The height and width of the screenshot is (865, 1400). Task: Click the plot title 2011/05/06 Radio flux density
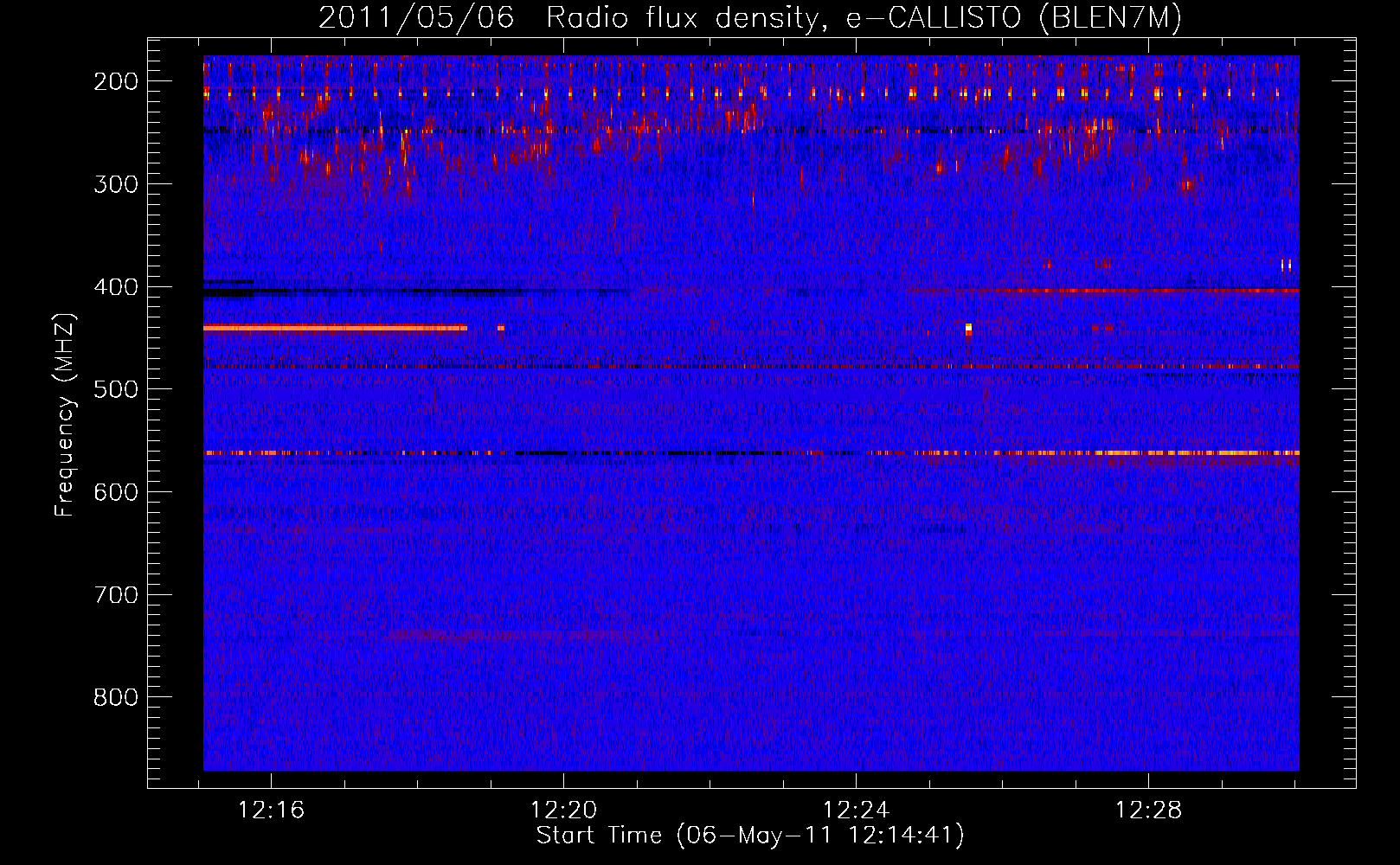click(x=749, y=17)
